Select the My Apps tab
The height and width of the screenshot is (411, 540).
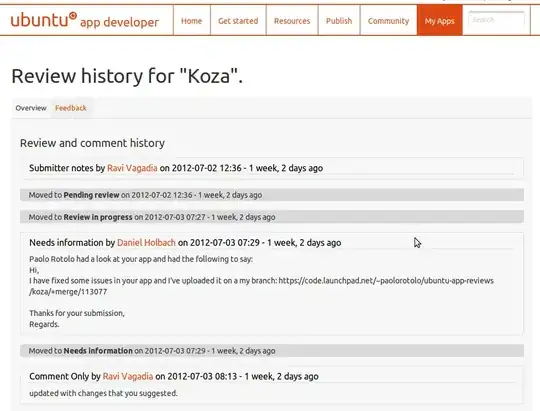pyautogui.click(x=439, y=21)
